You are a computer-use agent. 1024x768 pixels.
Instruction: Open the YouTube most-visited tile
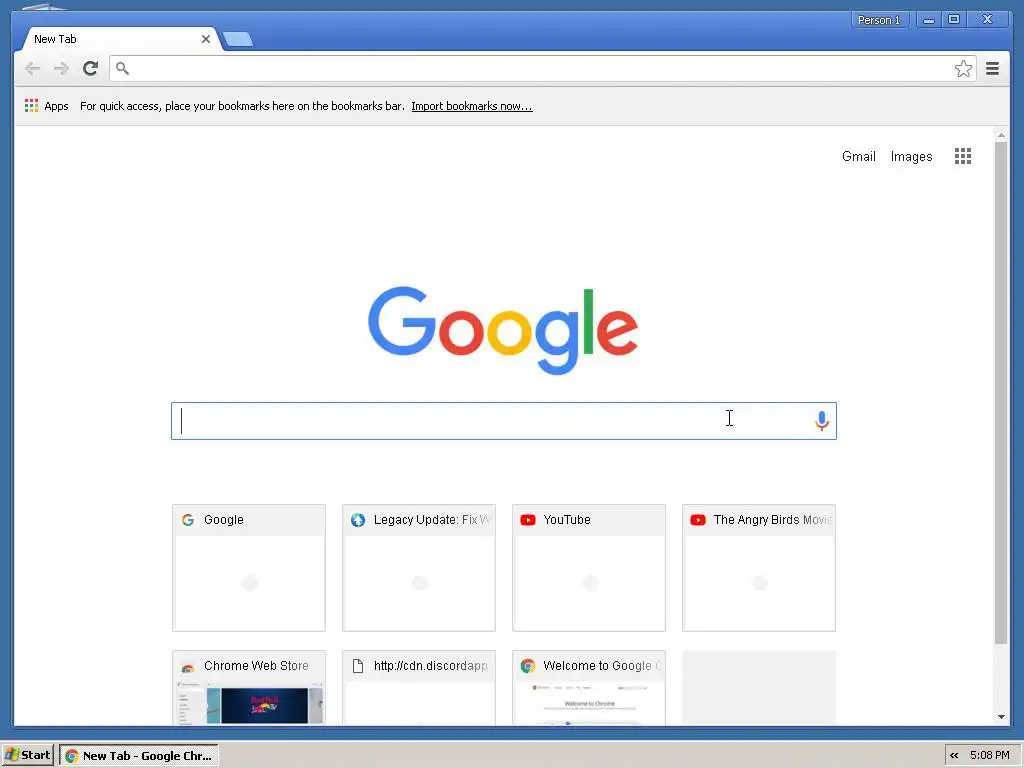coord(588,568)
